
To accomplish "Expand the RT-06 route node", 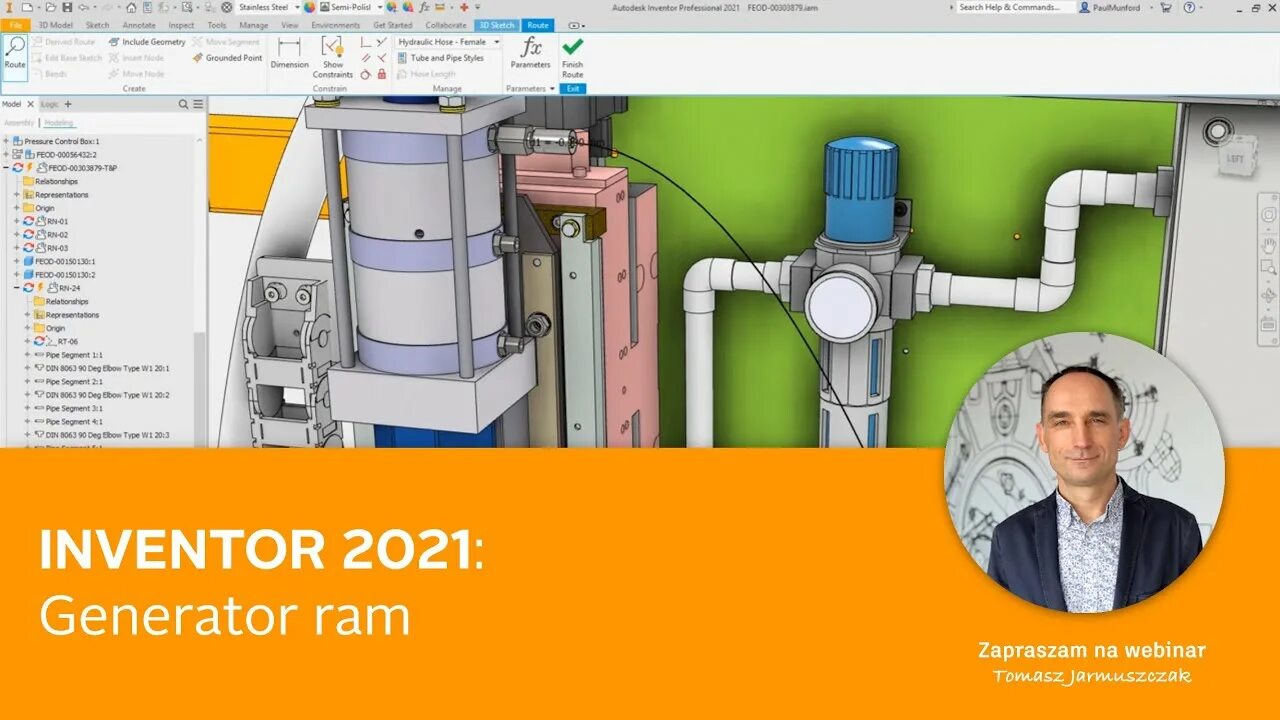I will coord(27,341).
